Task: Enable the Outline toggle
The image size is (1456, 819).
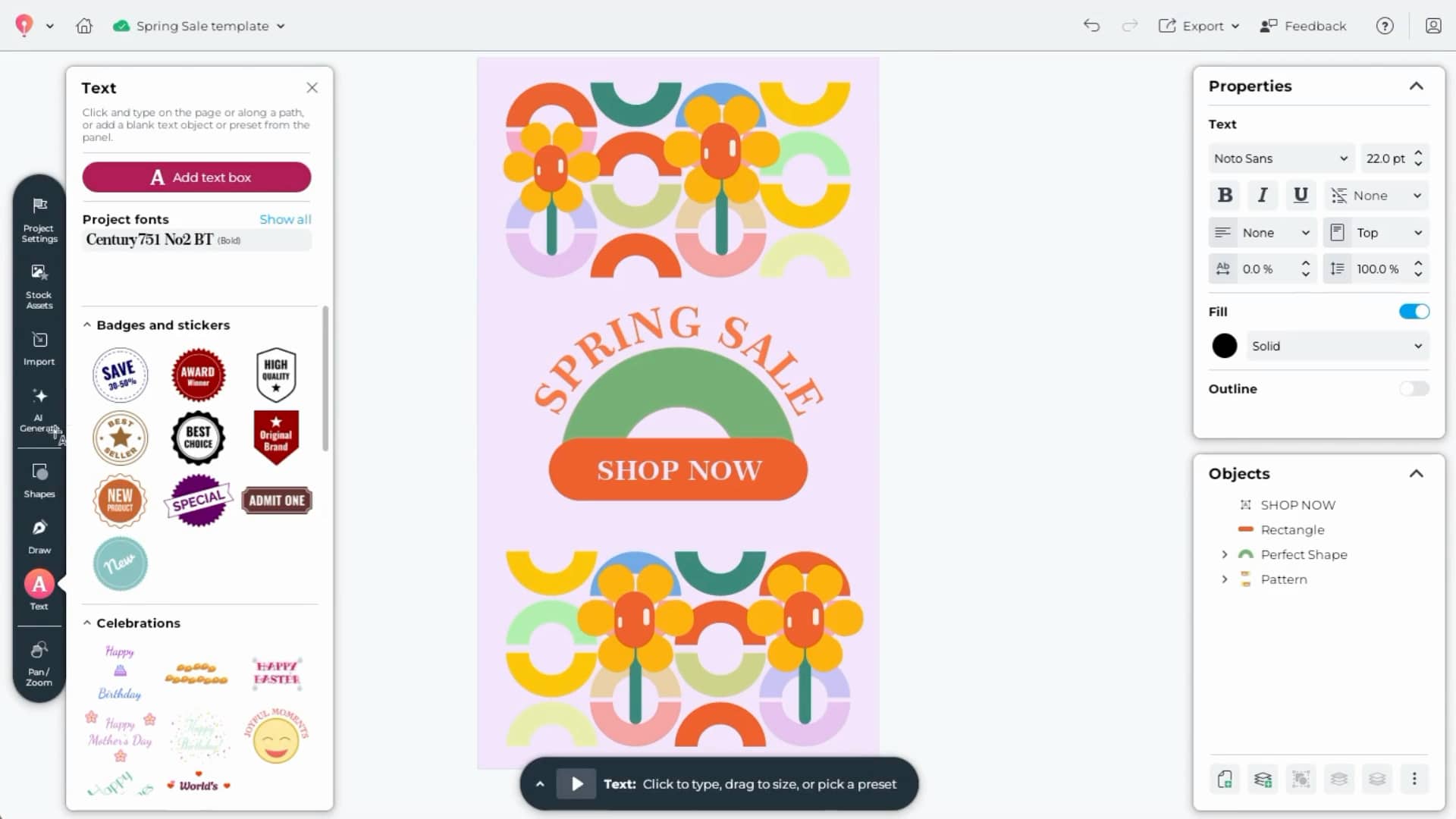Action: coord(1414,388)
